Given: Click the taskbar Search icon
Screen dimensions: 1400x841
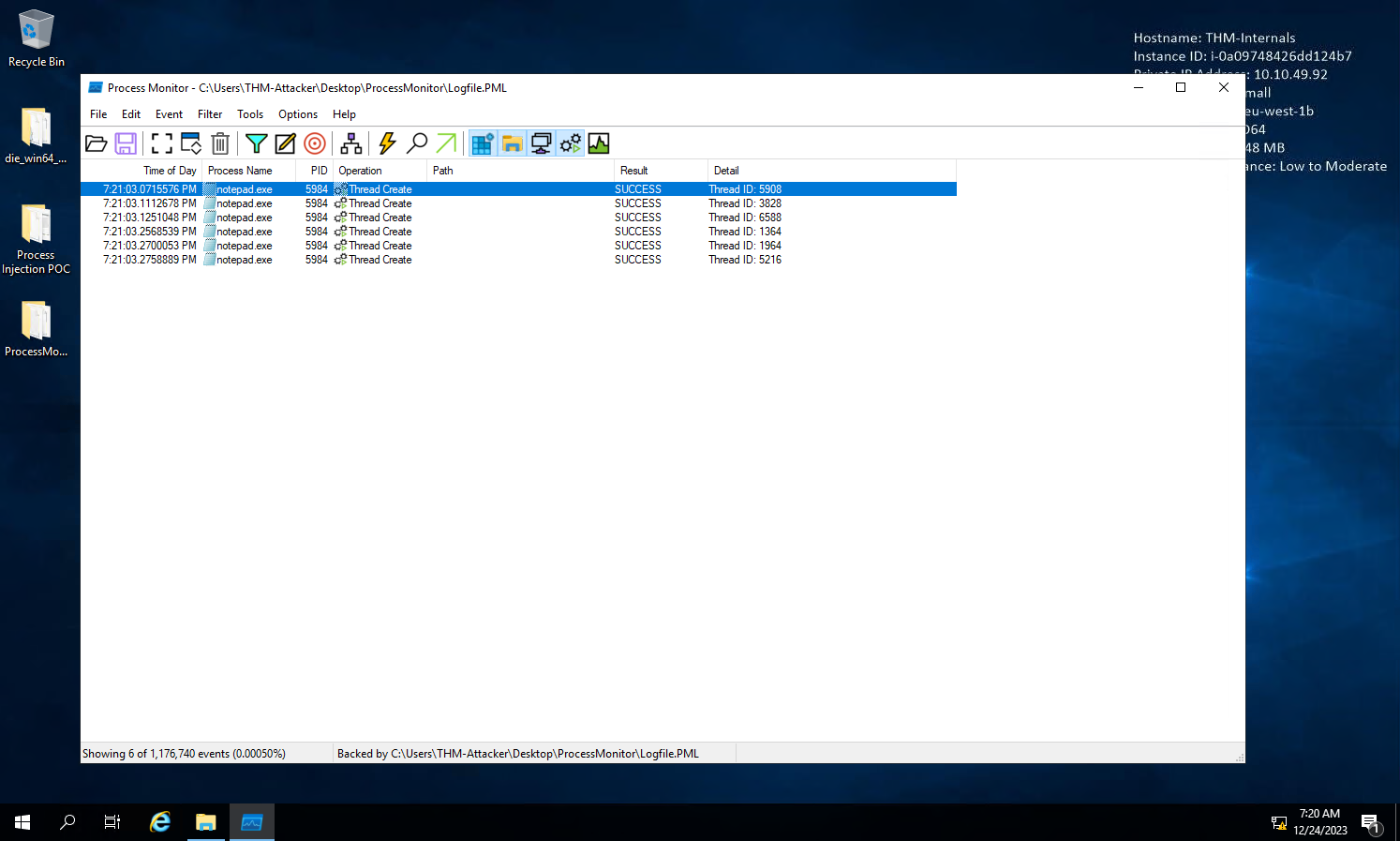Looking at the screenshot, I should pyautogui.click(x=67, y=822).
